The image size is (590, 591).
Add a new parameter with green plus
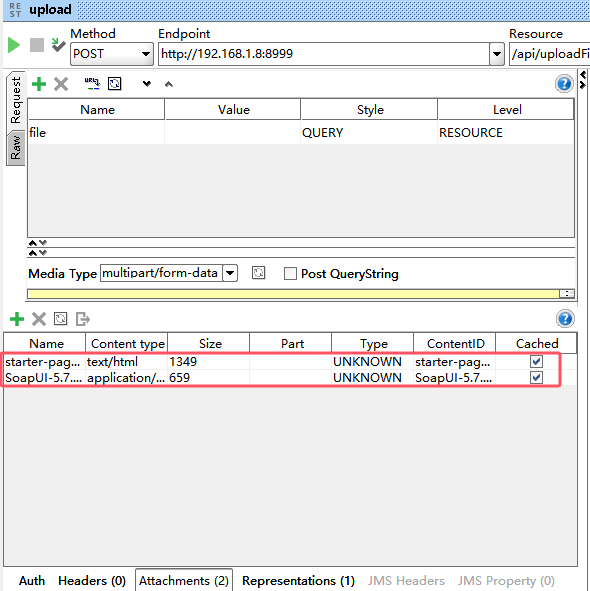pos(39,84)
